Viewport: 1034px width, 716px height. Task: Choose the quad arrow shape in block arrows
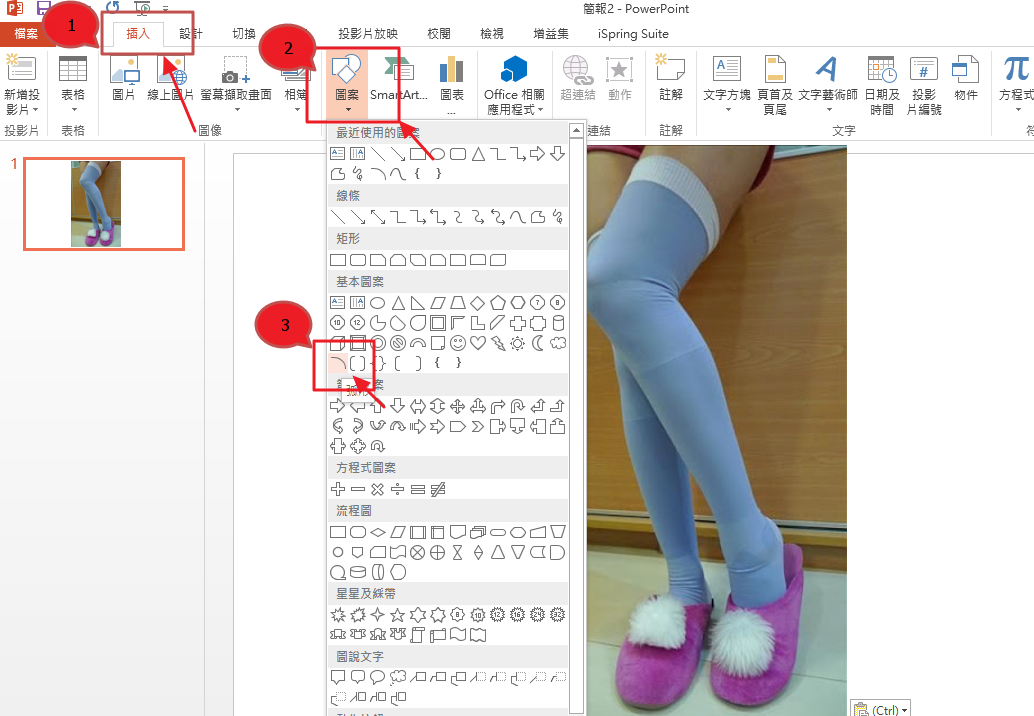(458, 405)
